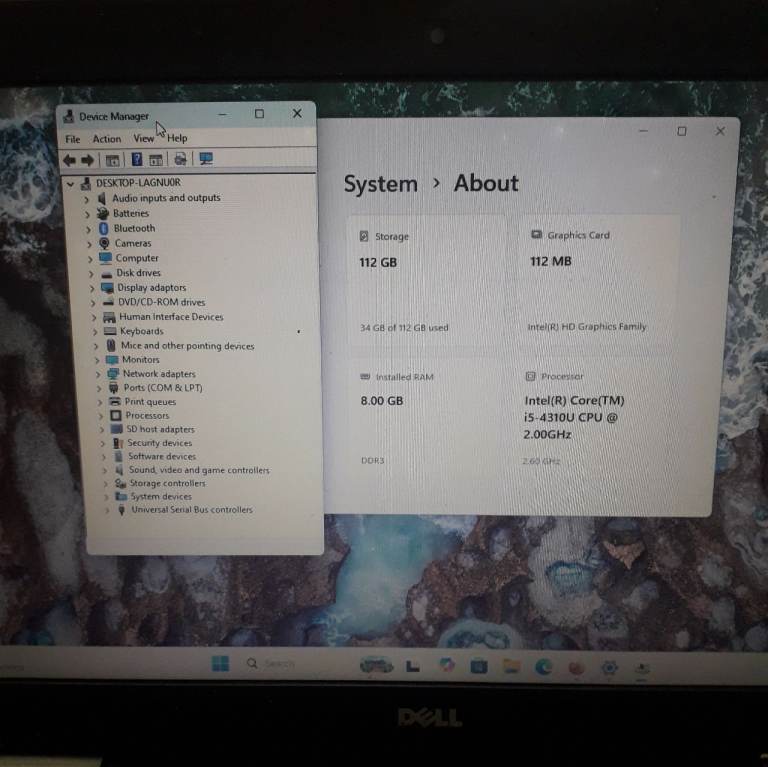Click the mouse icon for pointing devices
The width and height of the screenshot is (768, 767).
click(111, 345)
